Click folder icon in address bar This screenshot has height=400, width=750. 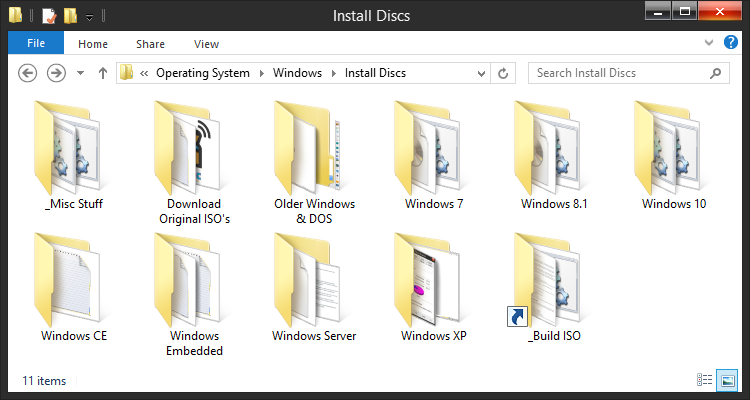point(126,73)
